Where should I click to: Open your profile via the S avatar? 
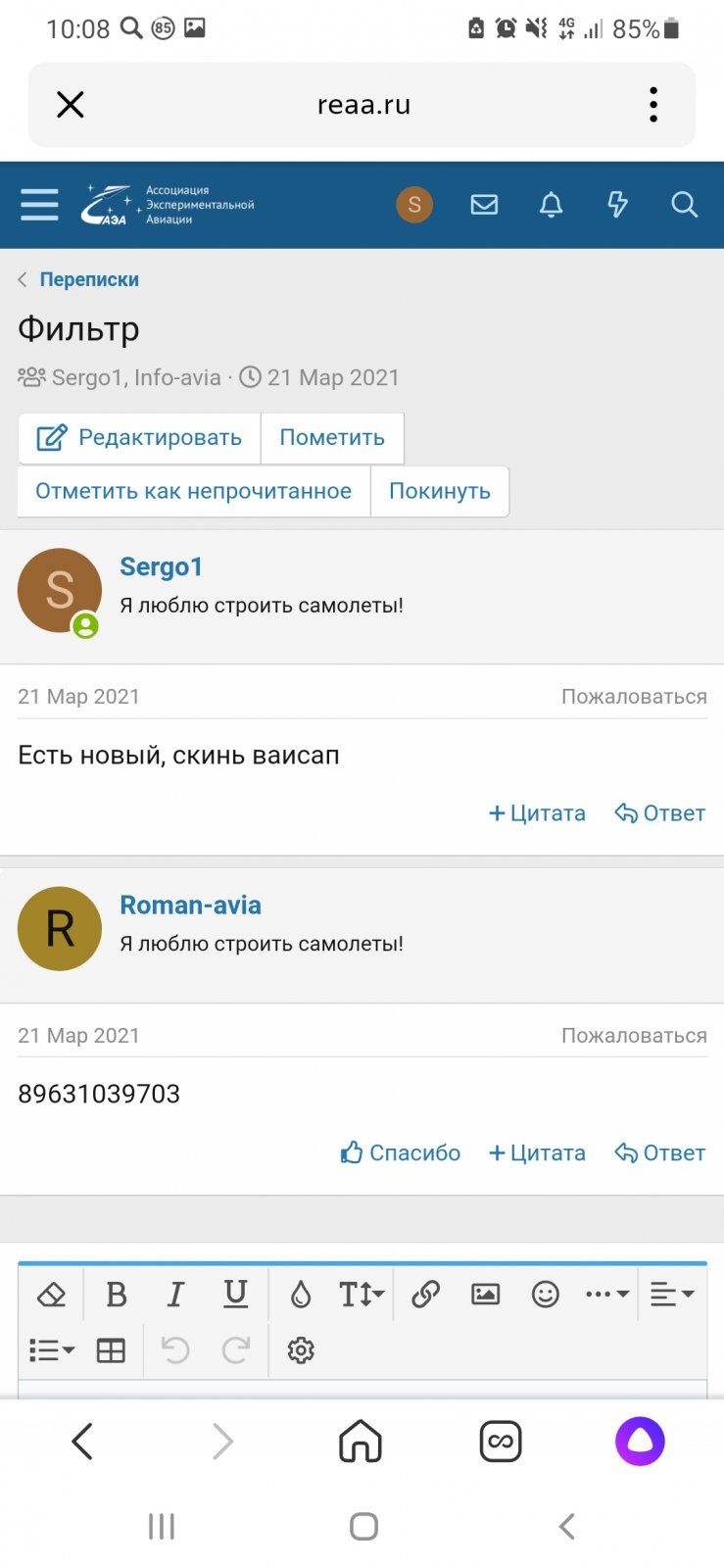414,205
